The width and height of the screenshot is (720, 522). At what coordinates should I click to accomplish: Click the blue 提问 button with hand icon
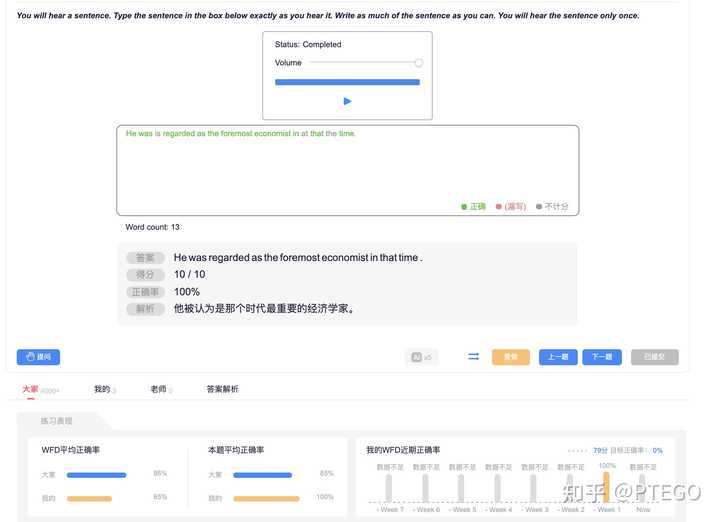(38, 357)
